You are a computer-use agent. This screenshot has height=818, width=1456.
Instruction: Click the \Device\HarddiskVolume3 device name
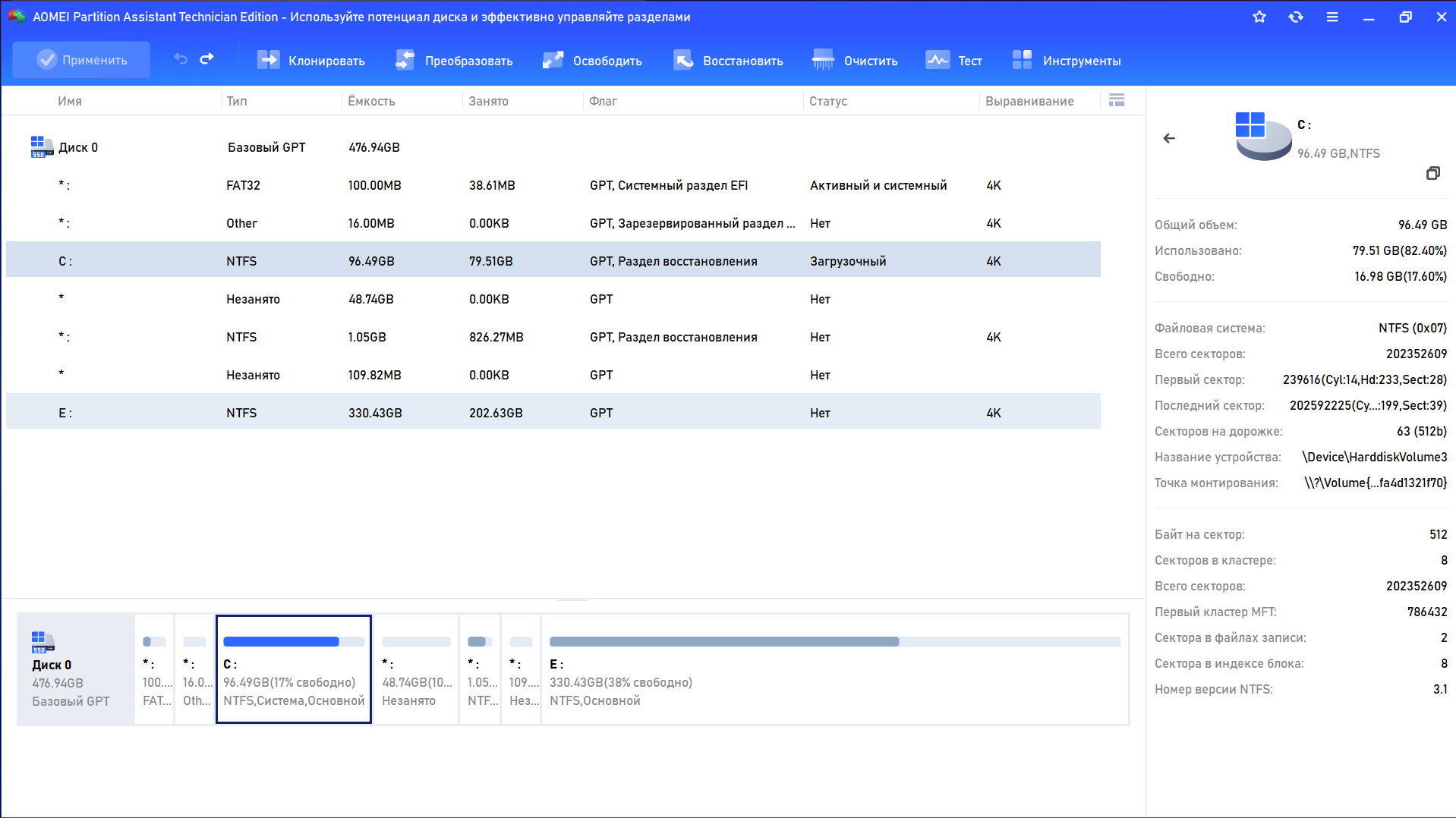[1374, 457]
